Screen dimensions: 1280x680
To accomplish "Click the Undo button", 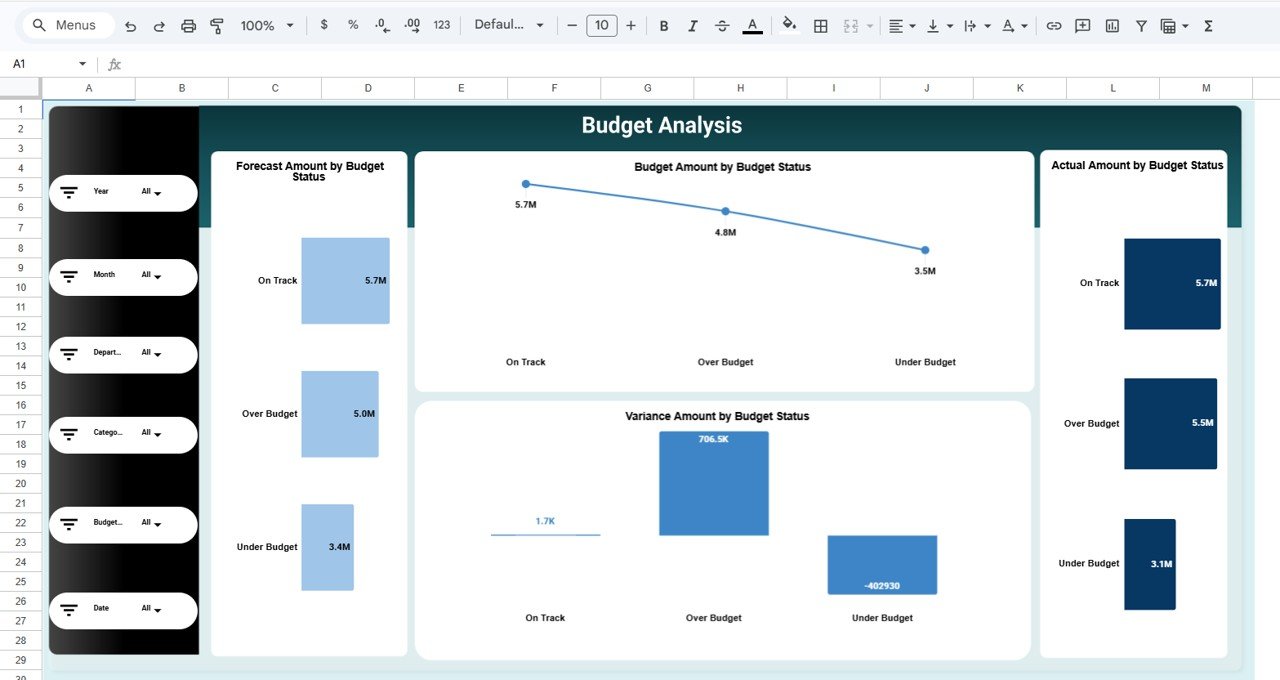I will [130, 25].
